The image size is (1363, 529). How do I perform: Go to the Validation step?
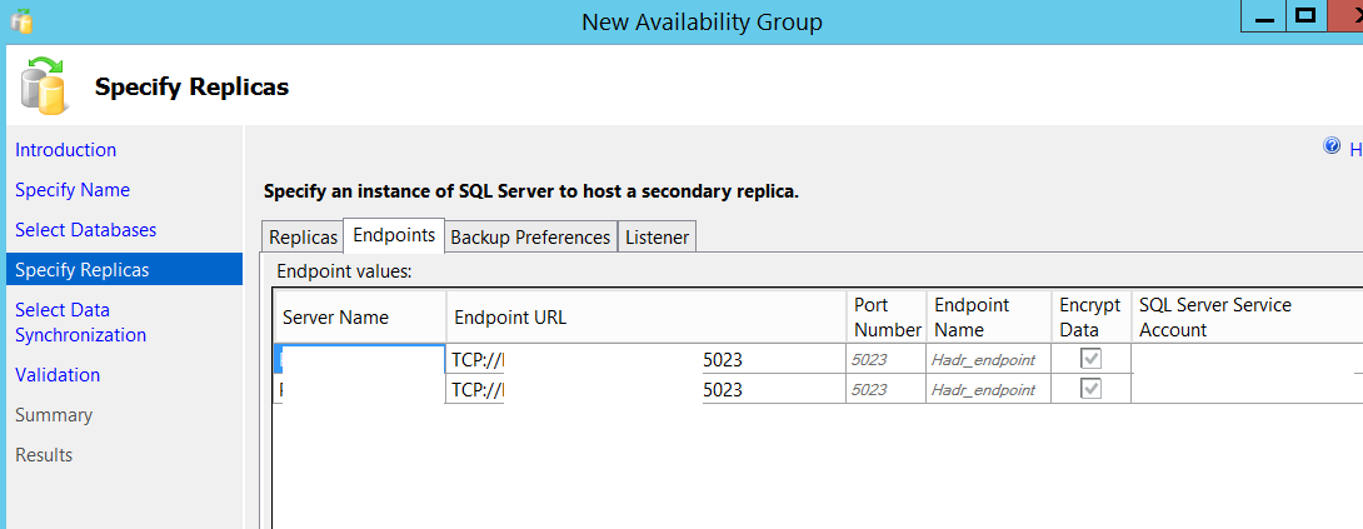point(58,375)
